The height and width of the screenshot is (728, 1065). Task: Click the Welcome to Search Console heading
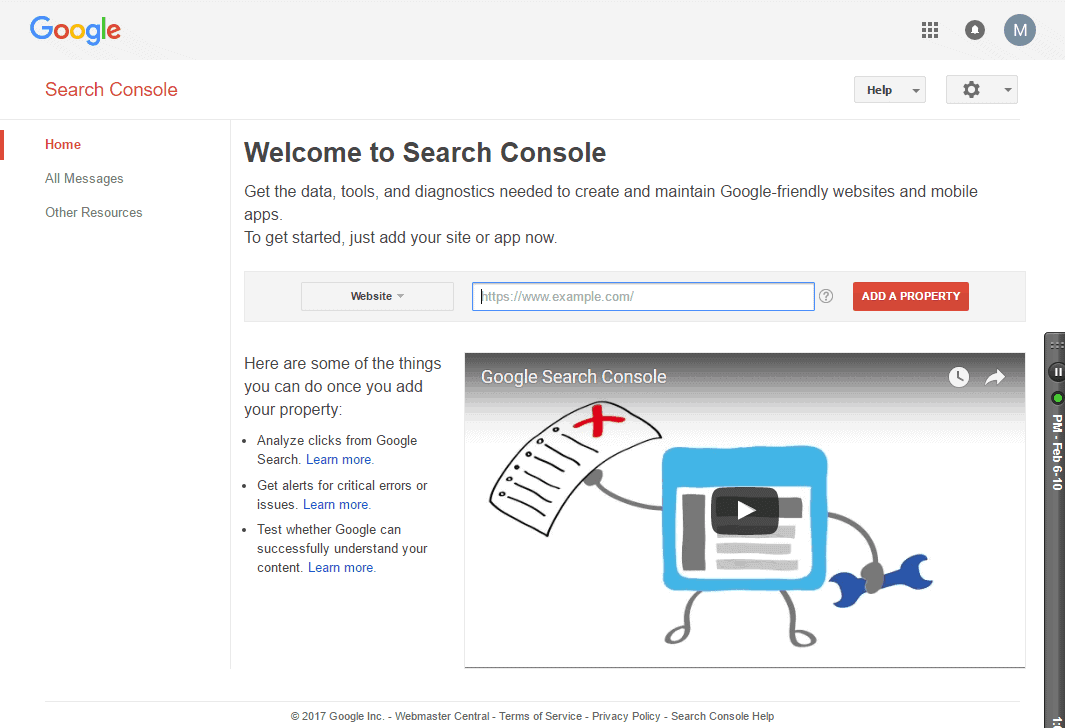pos(425,153)
